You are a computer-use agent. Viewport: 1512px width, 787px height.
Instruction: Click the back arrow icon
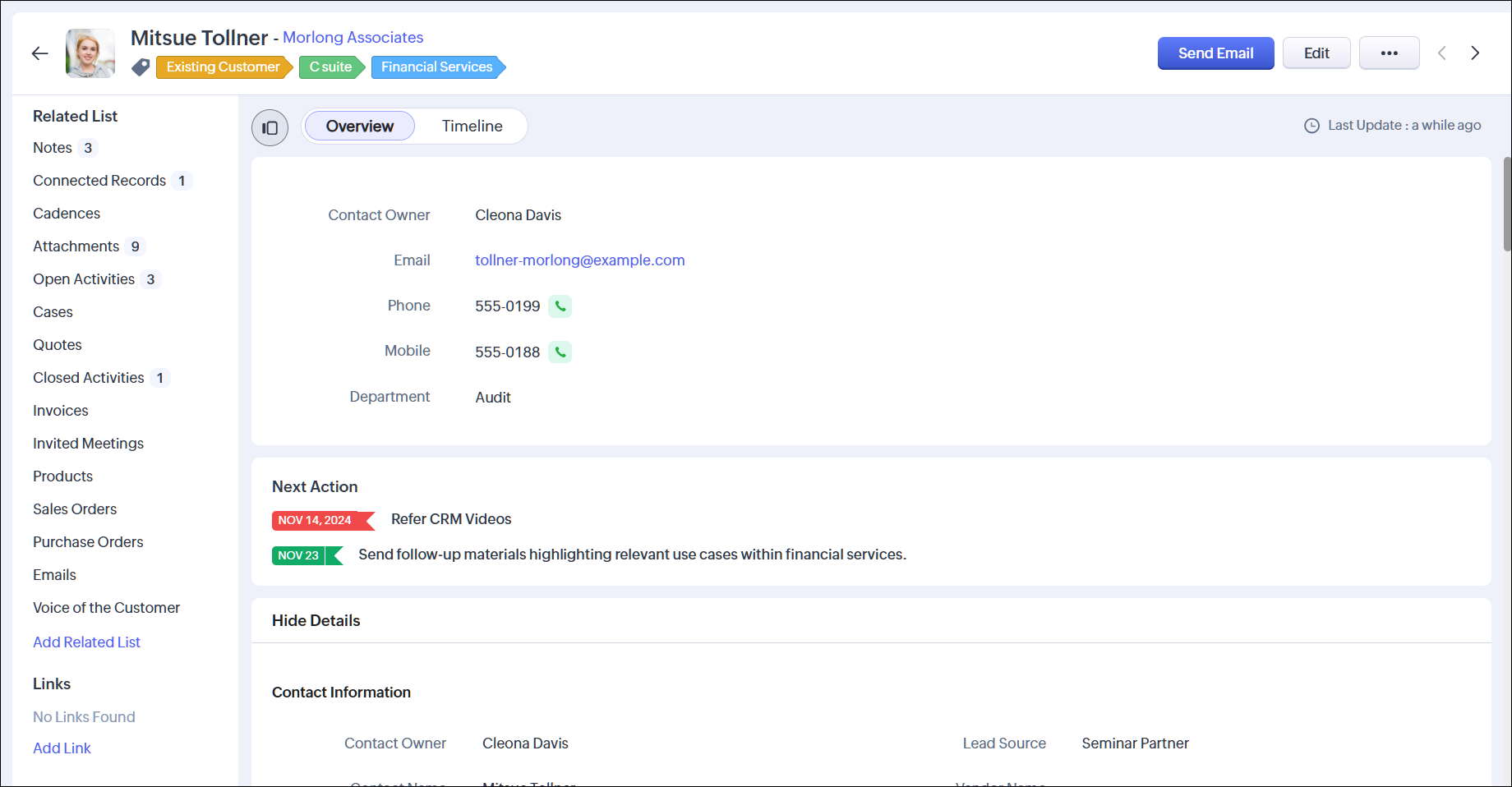[39, 53]
